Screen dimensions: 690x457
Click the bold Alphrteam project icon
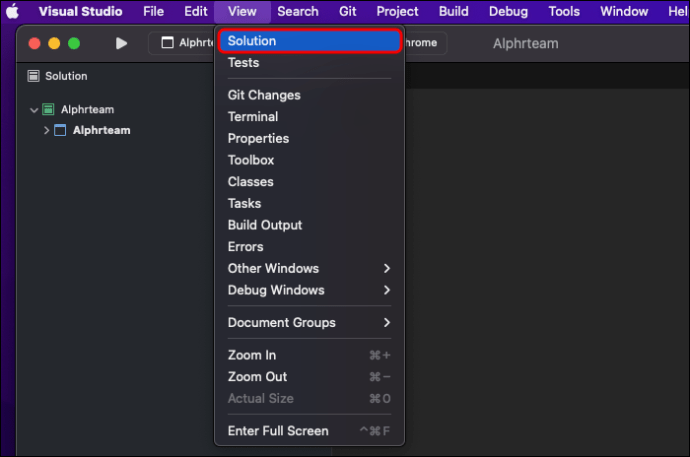[60, 130]
